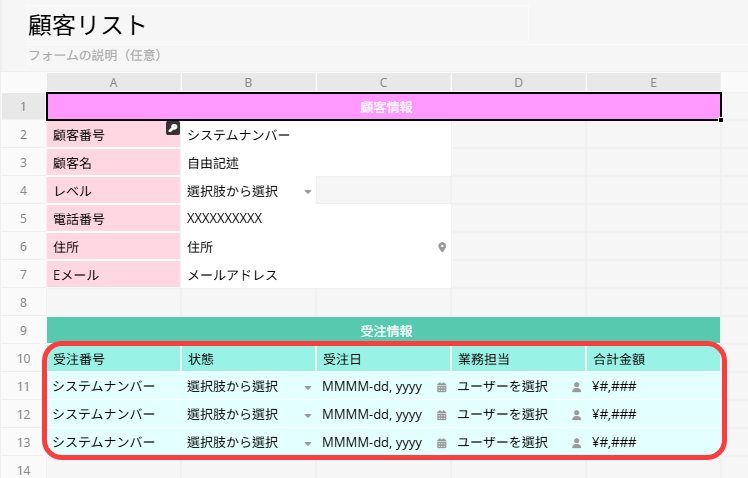This screenshot has height=478, width=748.
Task: Expand the 状態 dropdown in row 12
Action: click(x=307, y=415)
